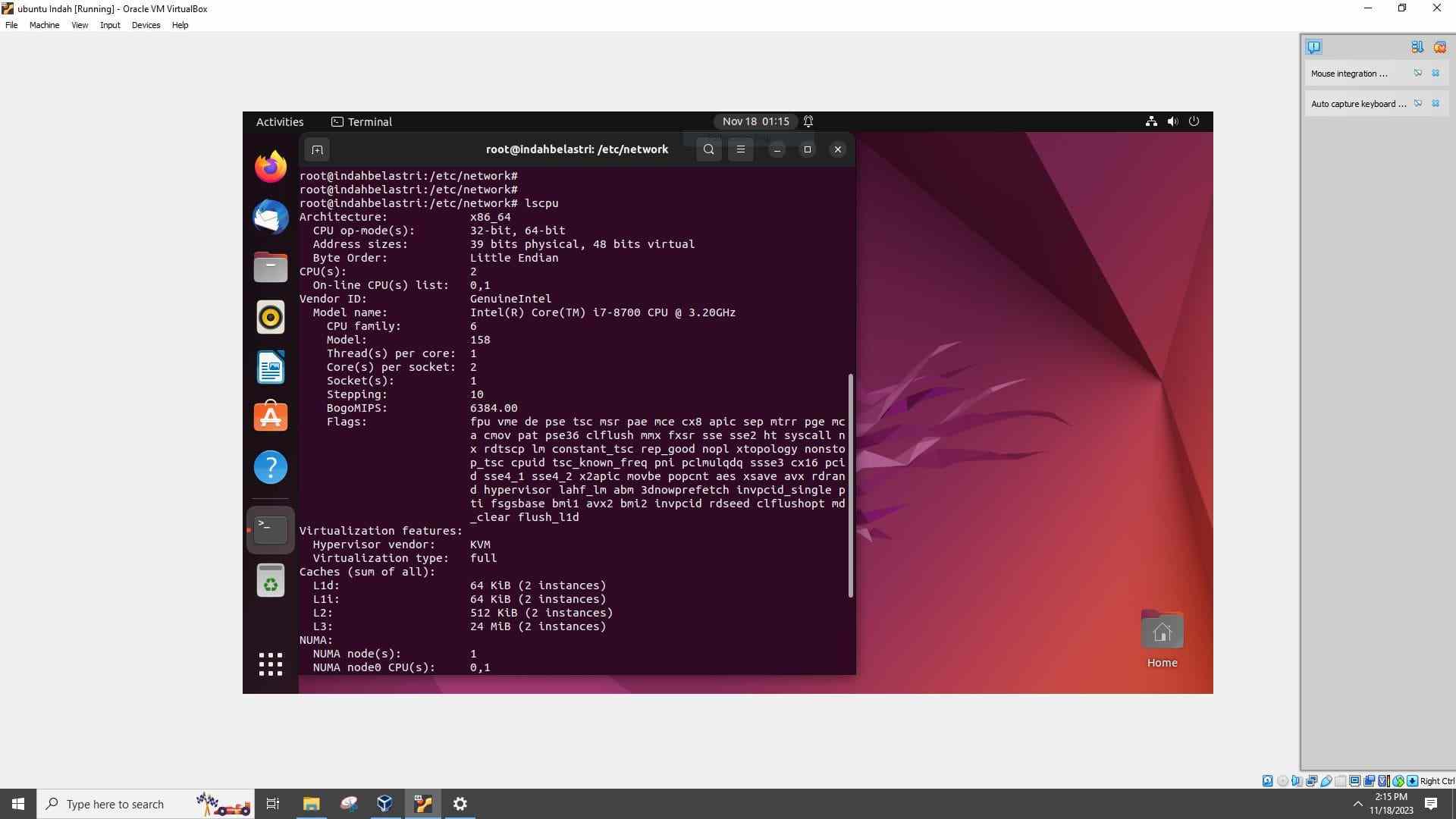Toggle the VirtualBox notification center icon
The height and width of the screenshot is (819, 1456).
pyautogui.click(x=1314, y=47)
